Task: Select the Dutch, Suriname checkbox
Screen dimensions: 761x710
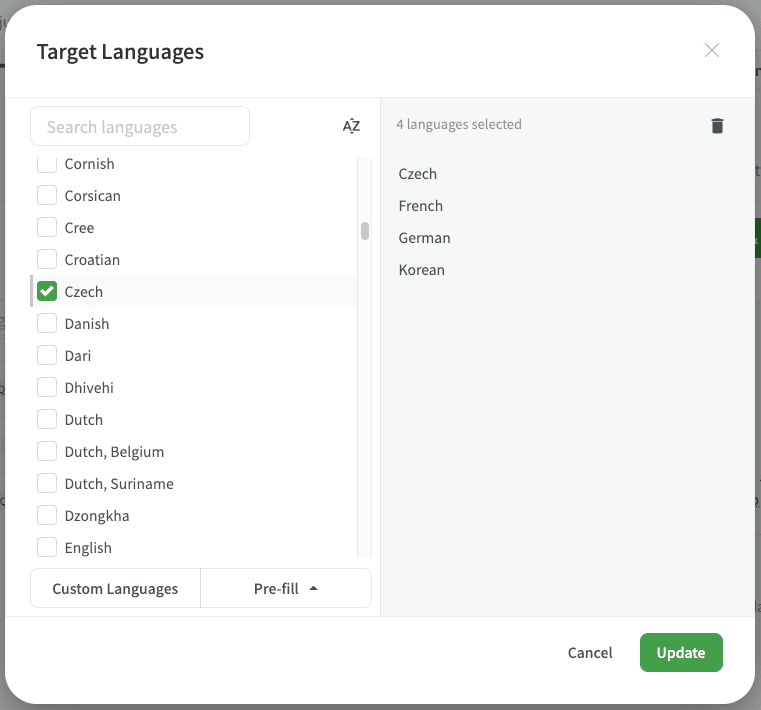Action: [x=47, y=484]
